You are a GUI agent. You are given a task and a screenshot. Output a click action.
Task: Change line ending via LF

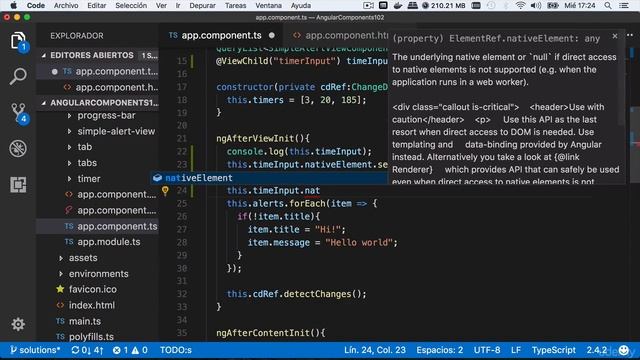[516, 350]
